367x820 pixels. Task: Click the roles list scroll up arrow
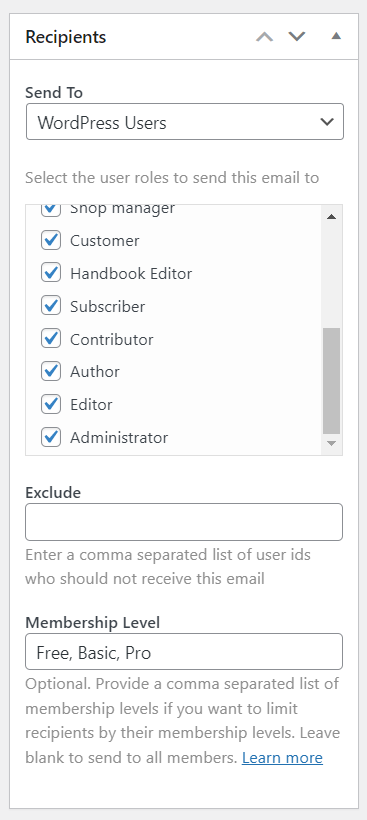pyautogui.click(x=331, y=217)
